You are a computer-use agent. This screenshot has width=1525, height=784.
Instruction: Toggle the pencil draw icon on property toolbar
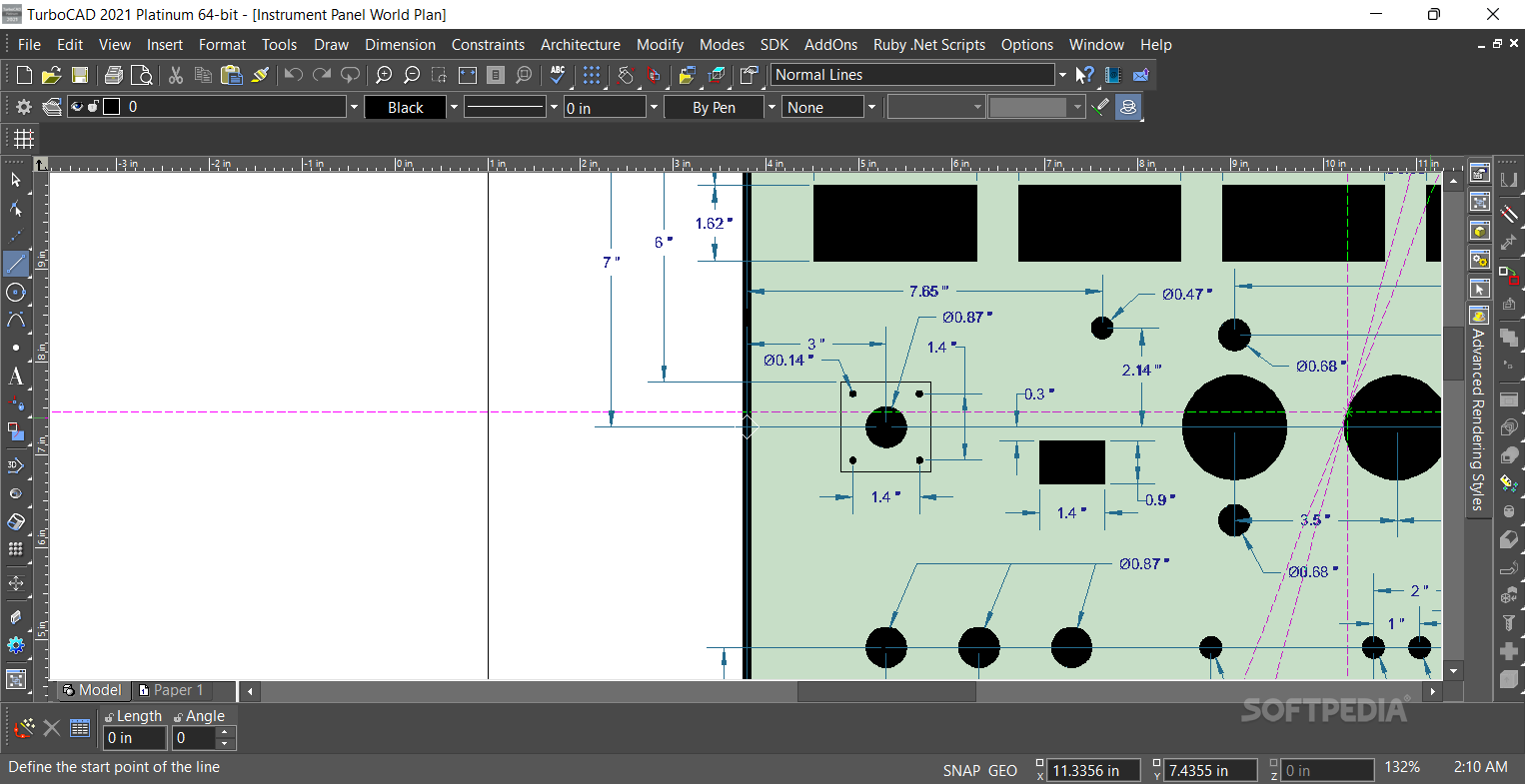pyautogui.click(x=1100, y=107)
